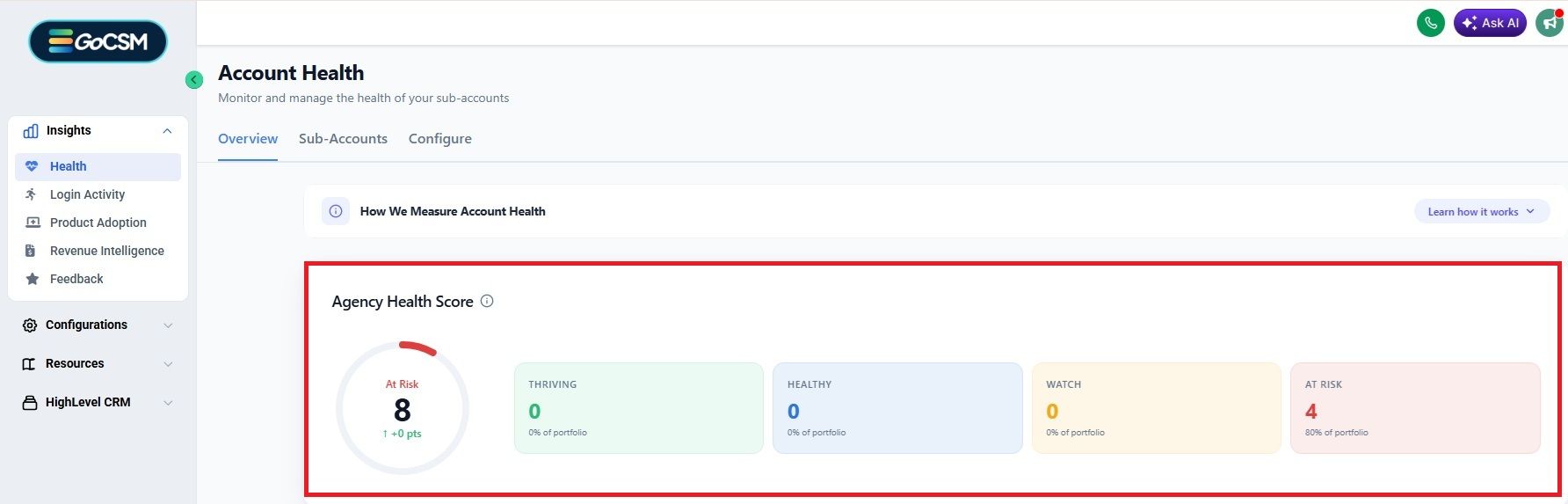Collapse sidebar with the green arrow button
The width and height of the screenshot is (1568, 504).
pyautogui.click(x=194, y=80)
